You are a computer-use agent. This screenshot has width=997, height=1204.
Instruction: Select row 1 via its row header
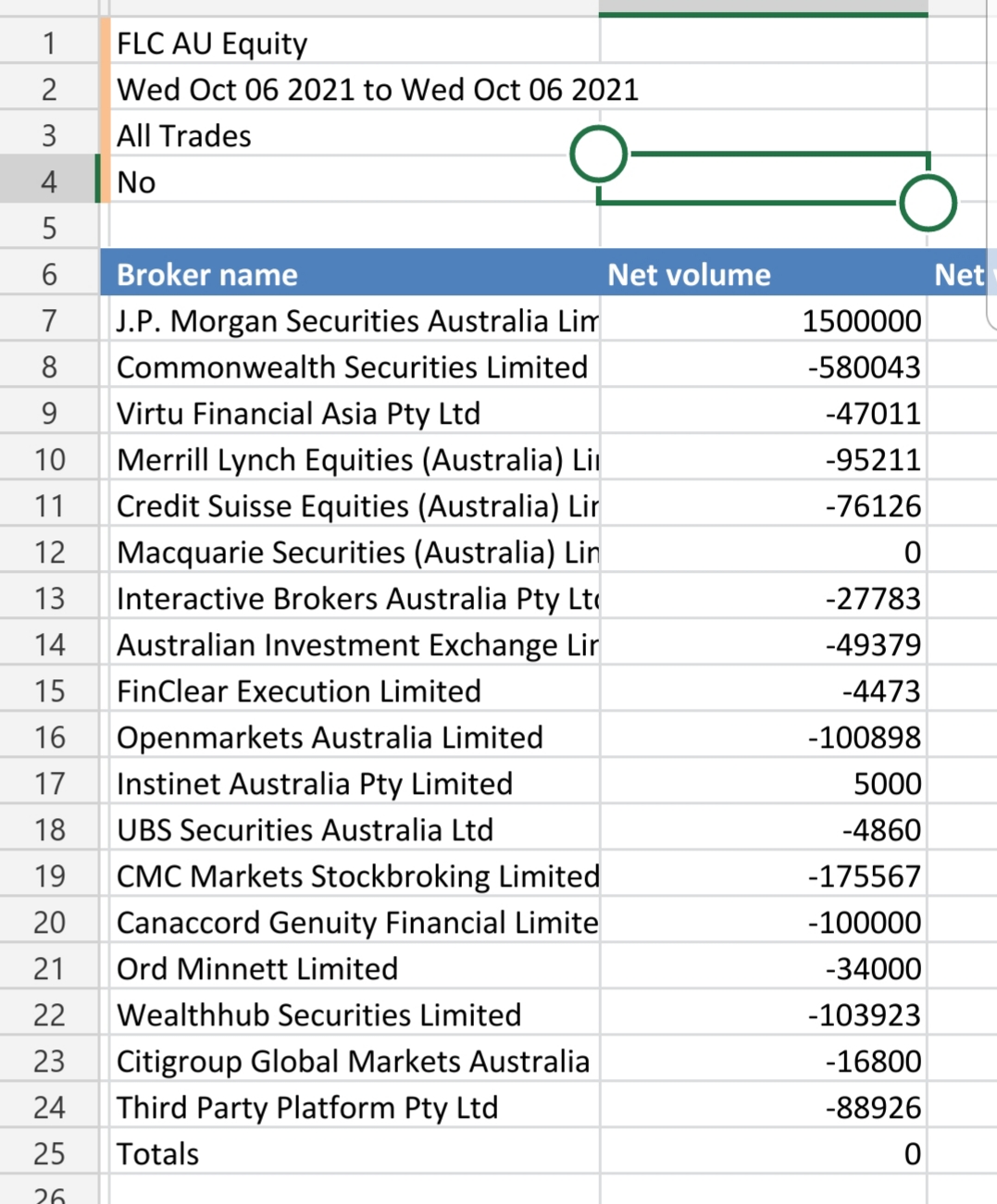point(49,43)
